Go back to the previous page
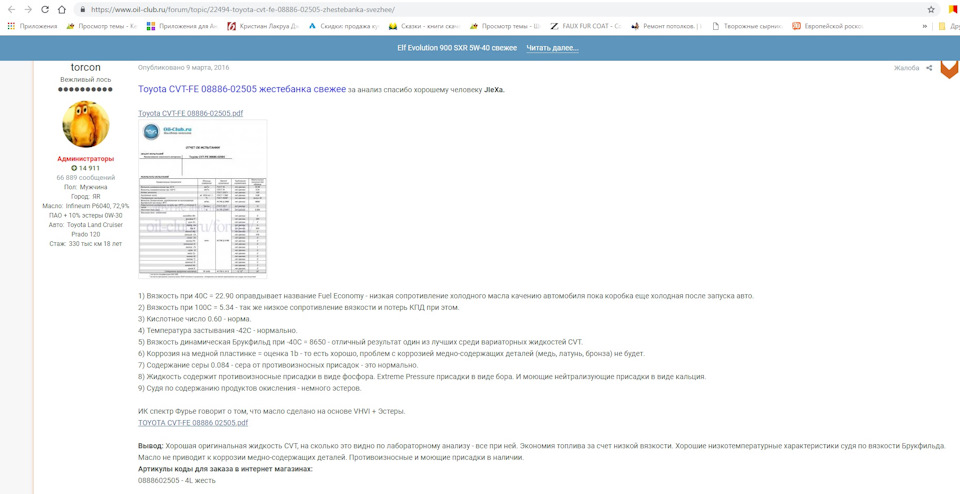 pos(11,10)
